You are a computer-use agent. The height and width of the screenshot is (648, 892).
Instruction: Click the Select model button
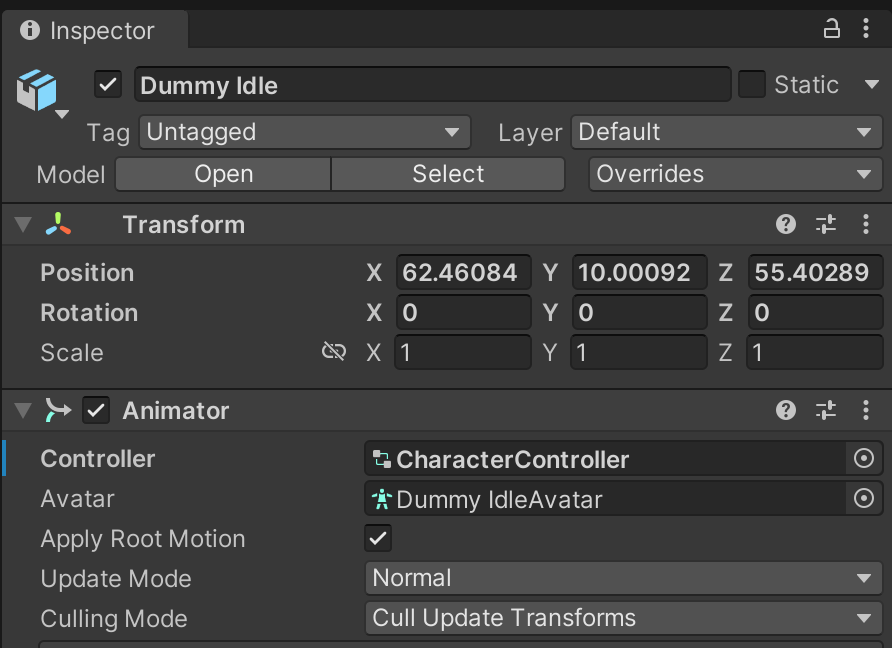tap(448, 174)
